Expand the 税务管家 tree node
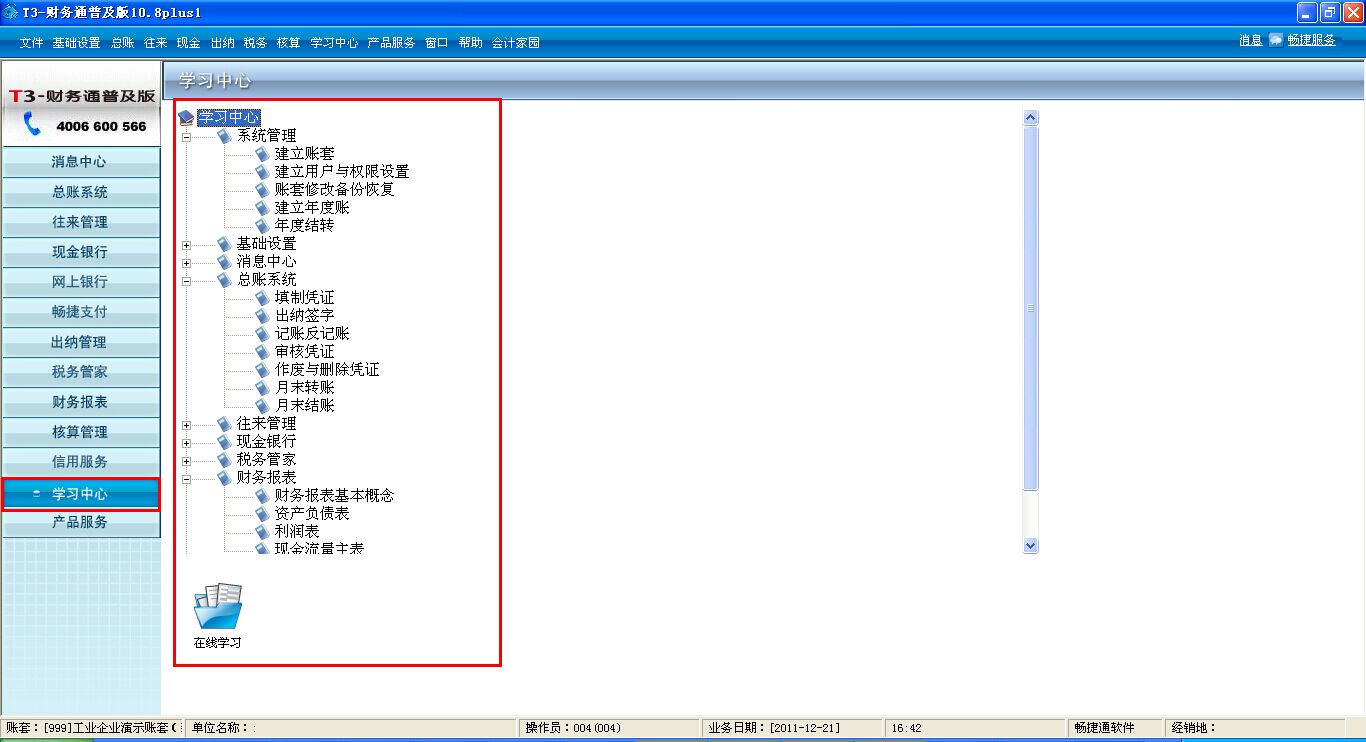 pyautogui.click(x=186, y=461)
